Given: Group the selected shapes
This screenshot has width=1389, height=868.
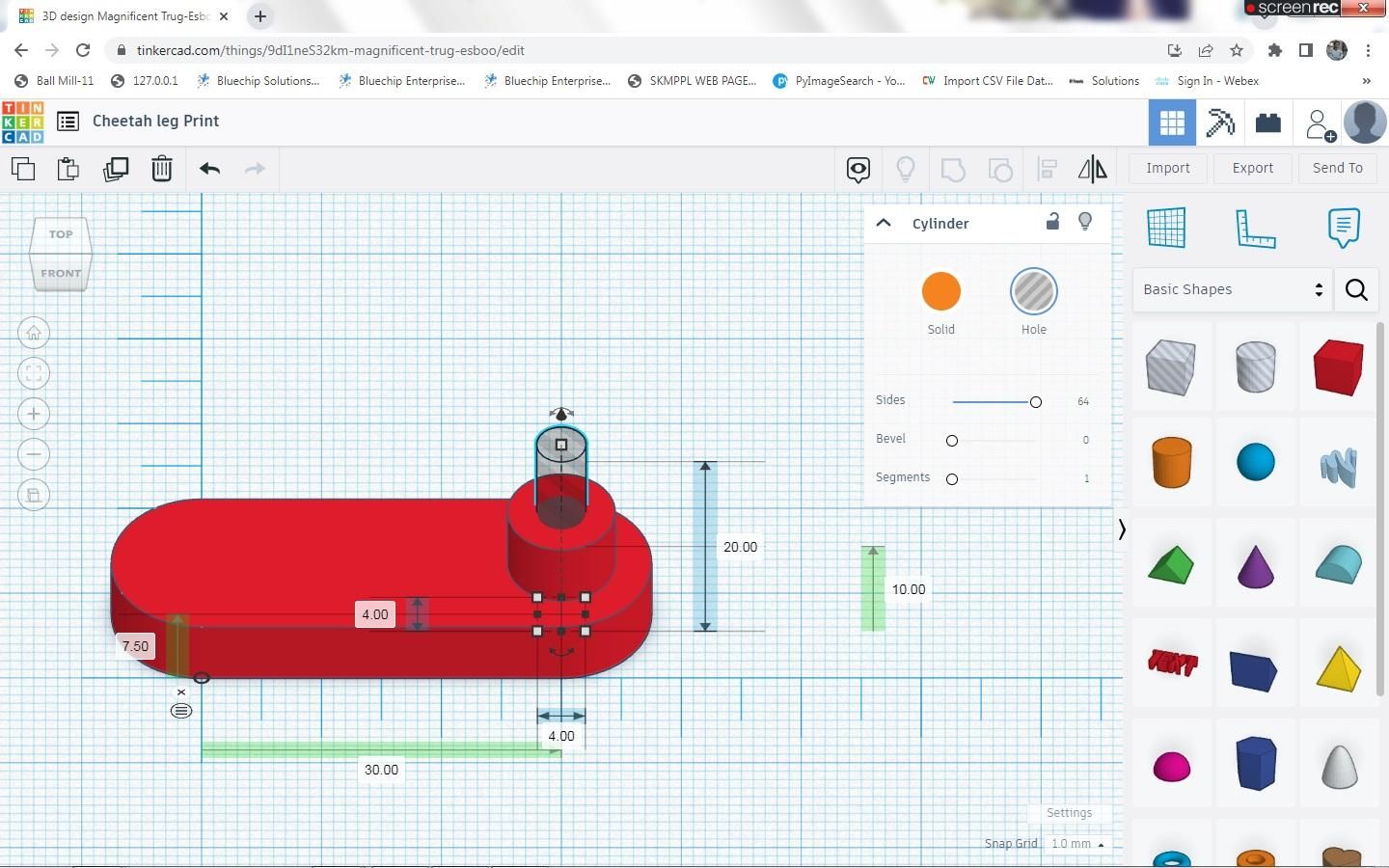Looking at the screenshot, I should coord(953,169).
